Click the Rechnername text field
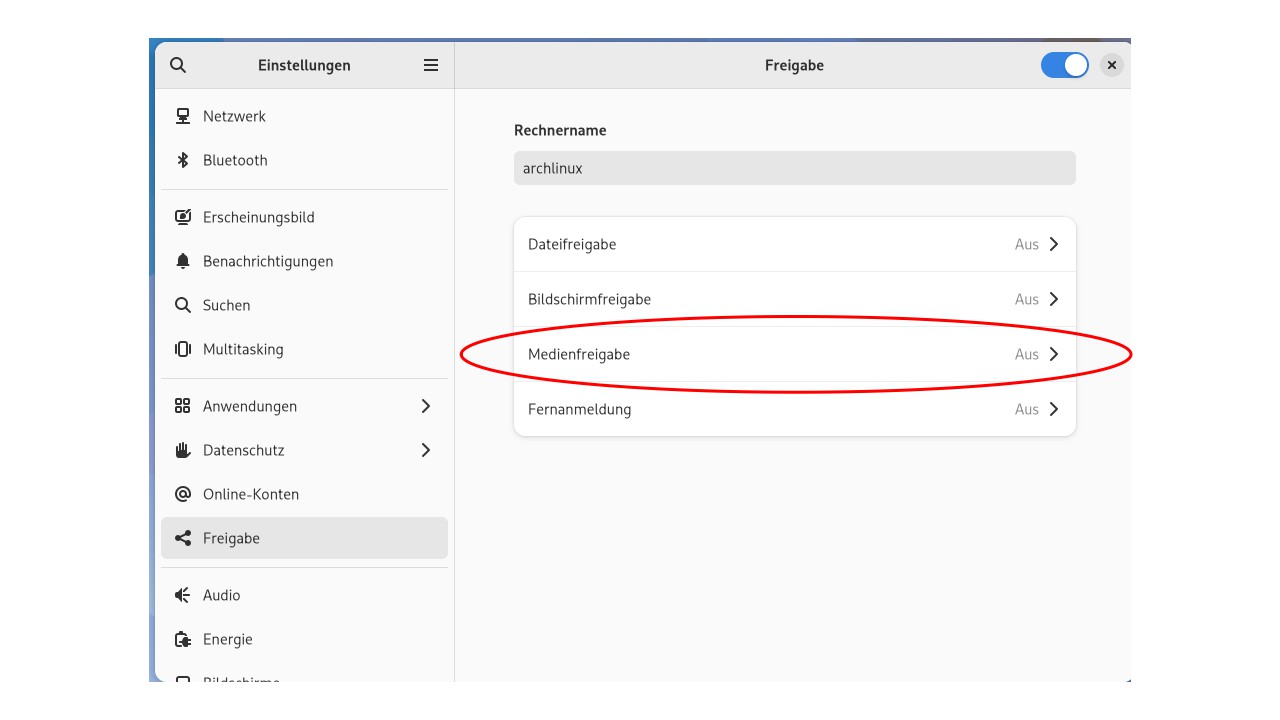This screenshot has width=1280, height=720. [794, 168]
